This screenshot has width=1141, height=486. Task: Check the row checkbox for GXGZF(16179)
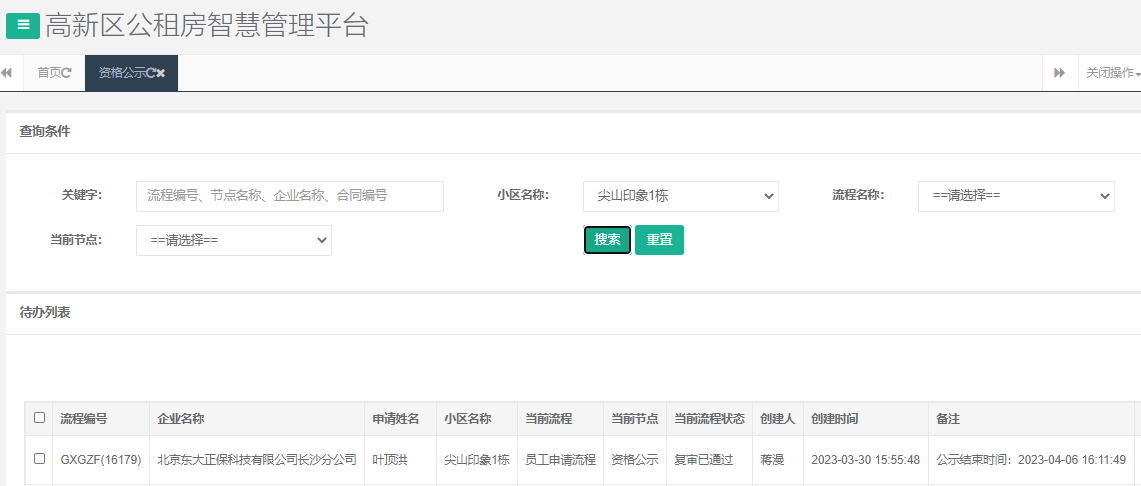tap(39, 458)
